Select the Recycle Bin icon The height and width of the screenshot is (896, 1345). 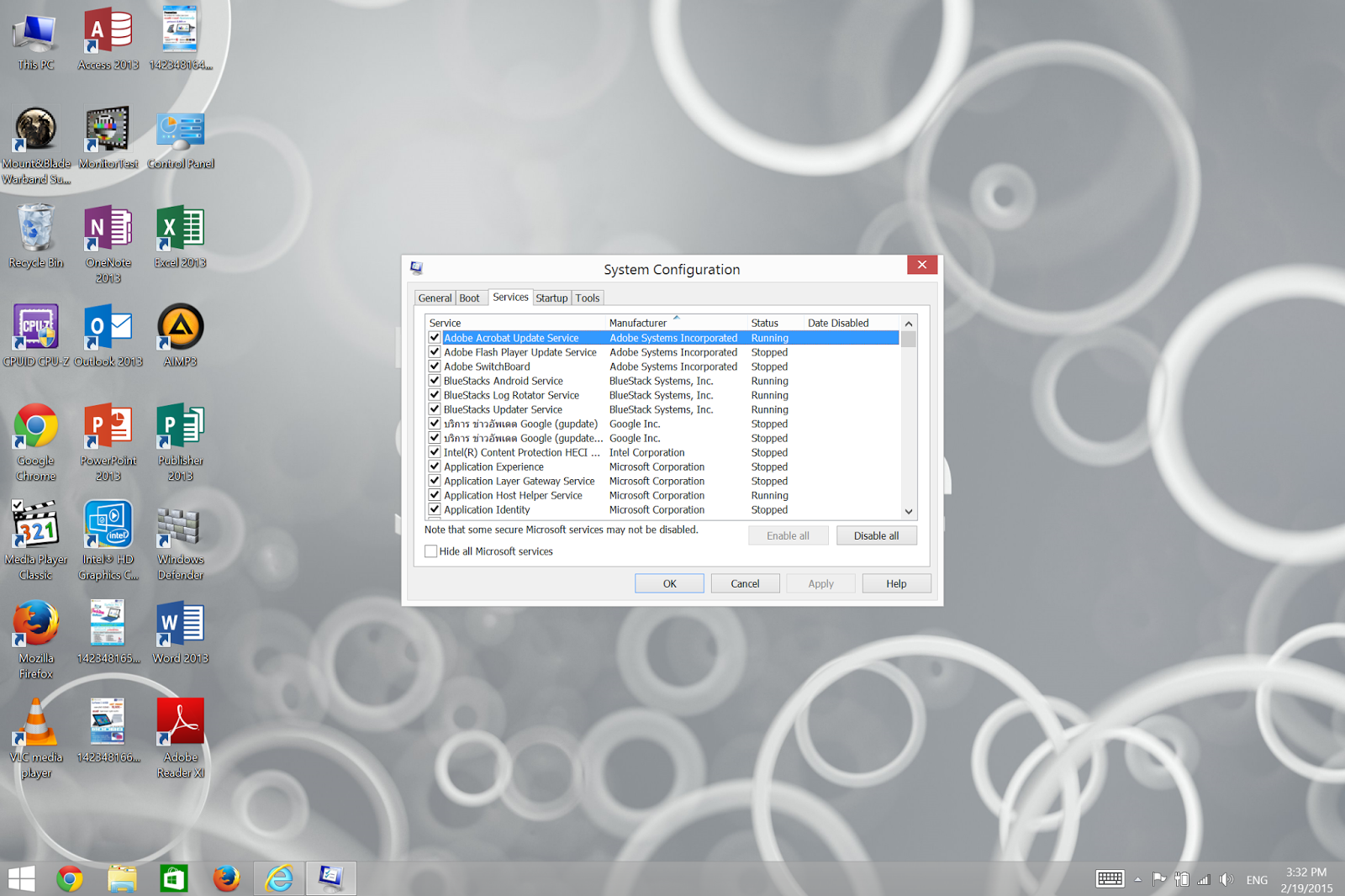(36, 237)
